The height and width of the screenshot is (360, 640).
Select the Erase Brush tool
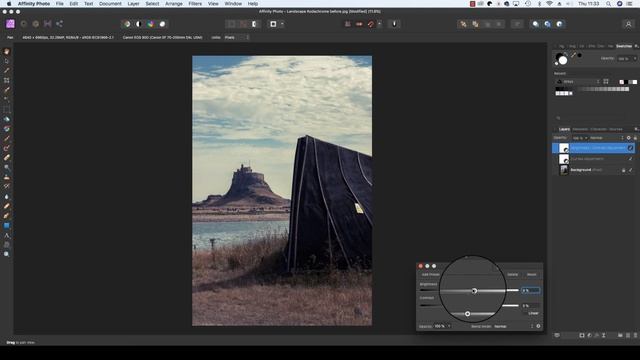click(x=7, y=158)
